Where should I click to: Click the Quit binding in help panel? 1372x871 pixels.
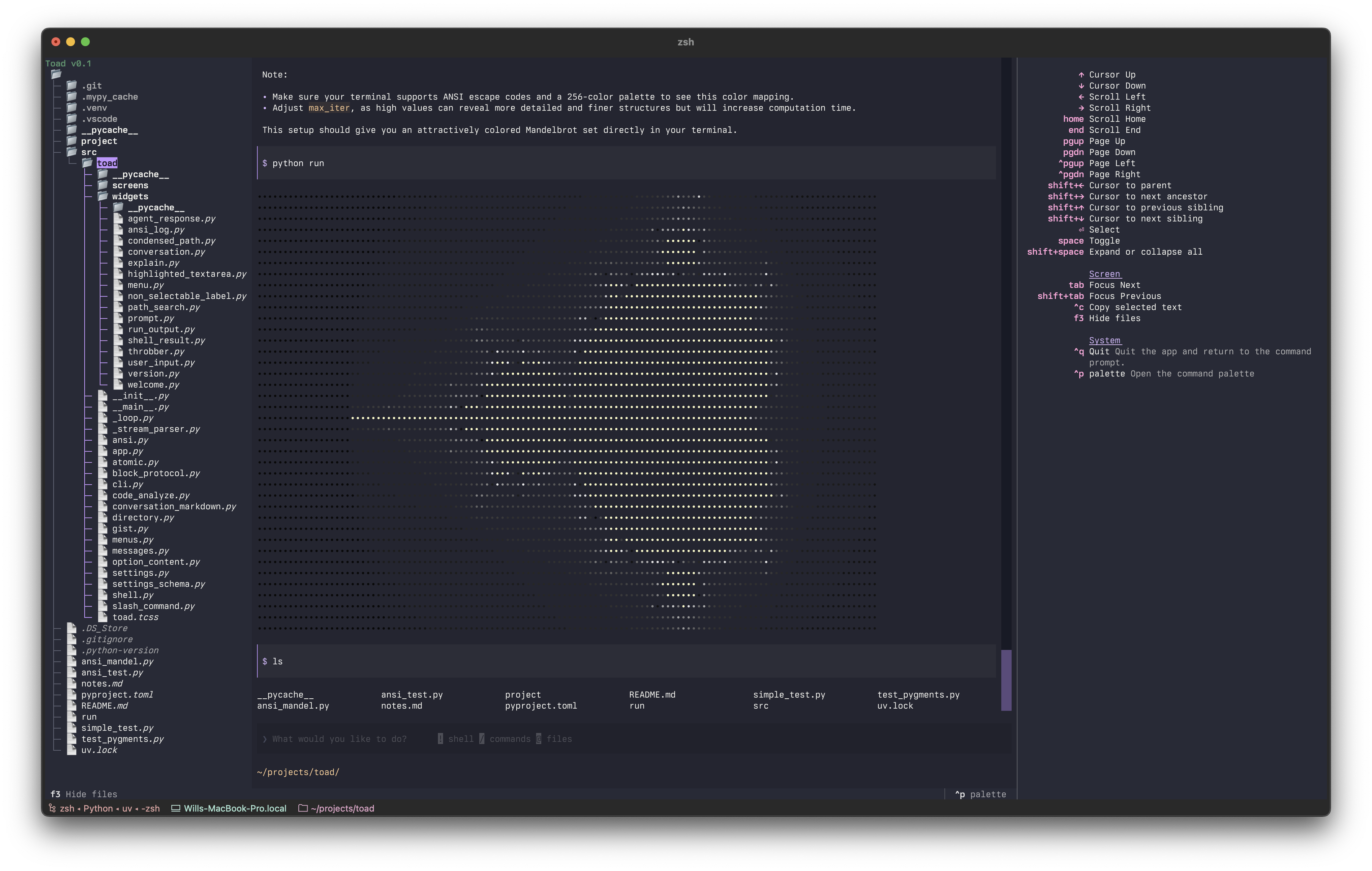coord(1099,351)
